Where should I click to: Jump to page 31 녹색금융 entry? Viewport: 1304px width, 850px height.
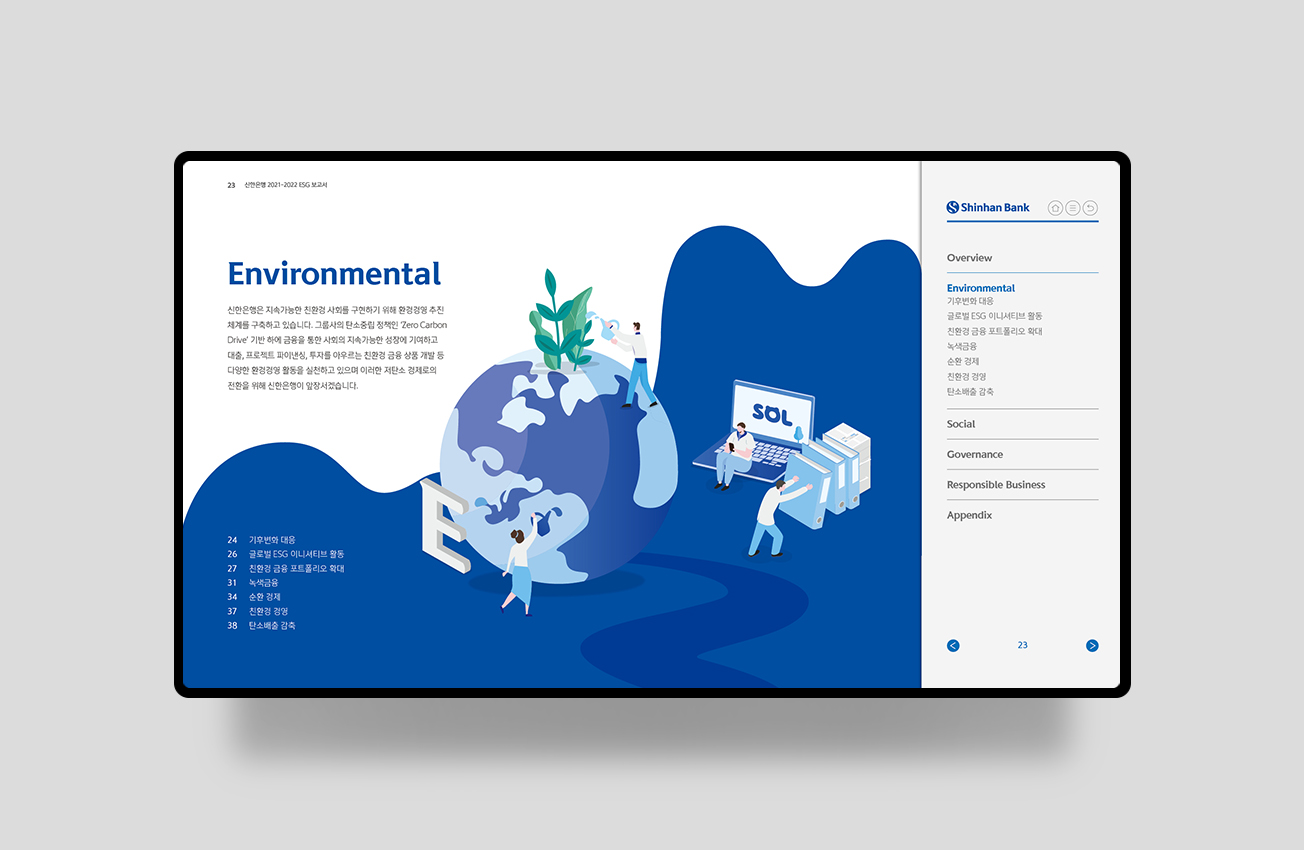253,582
